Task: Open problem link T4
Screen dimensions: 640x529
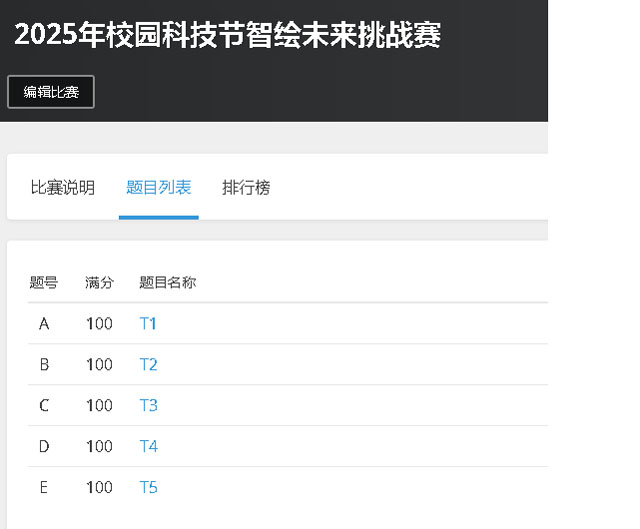Action: pos(149,446)
